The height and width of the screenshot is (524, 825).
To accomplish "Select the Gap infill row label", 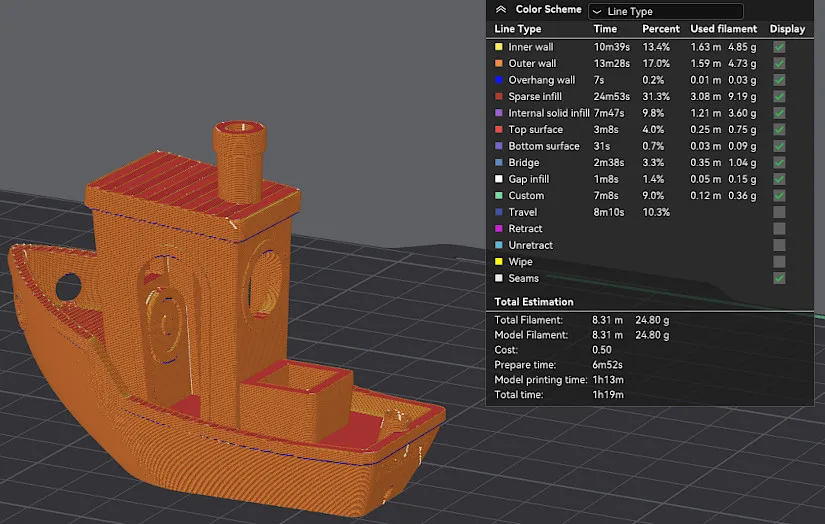I will pos(528,179).
